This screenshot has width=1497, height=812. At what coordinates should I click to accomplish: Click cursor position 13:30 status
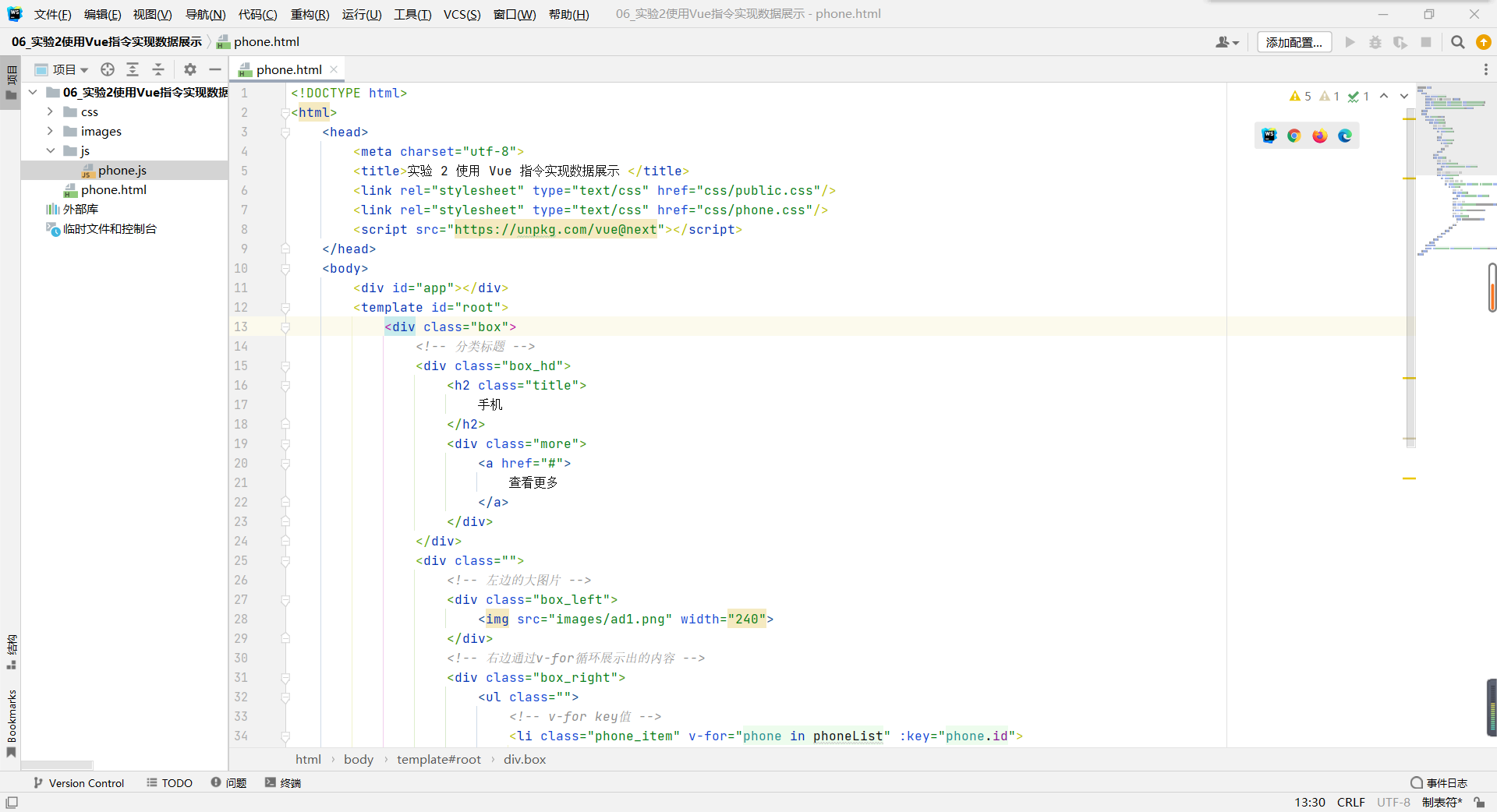[1310, 802]
